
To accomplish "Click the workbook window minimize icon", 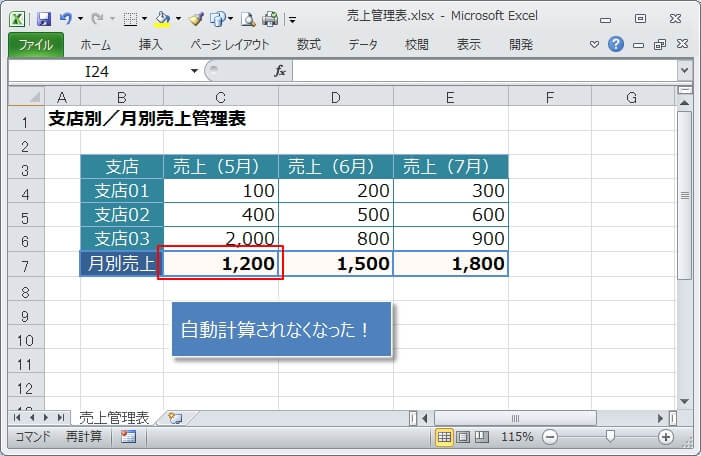I will [x=638, y=45].
